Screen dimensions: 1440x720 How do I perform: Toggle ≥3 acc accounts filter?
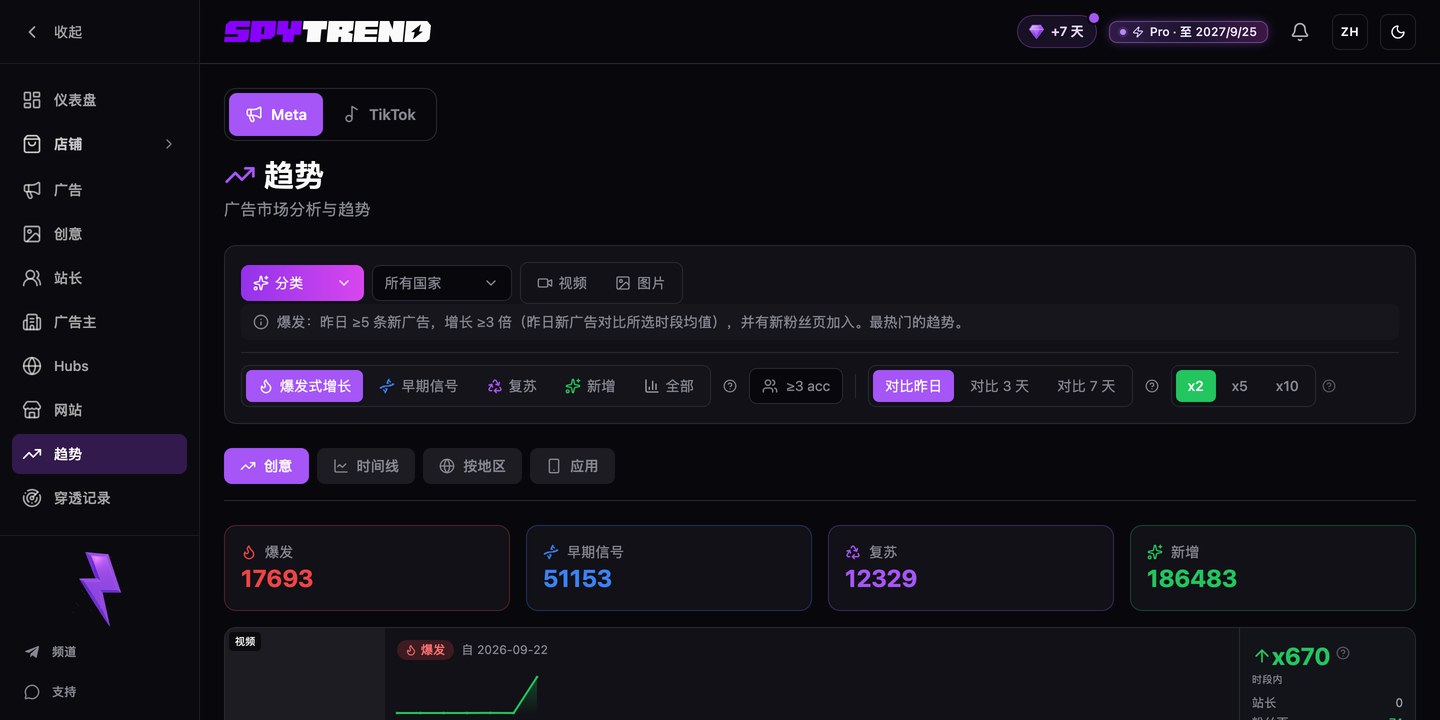coord(796,386)
